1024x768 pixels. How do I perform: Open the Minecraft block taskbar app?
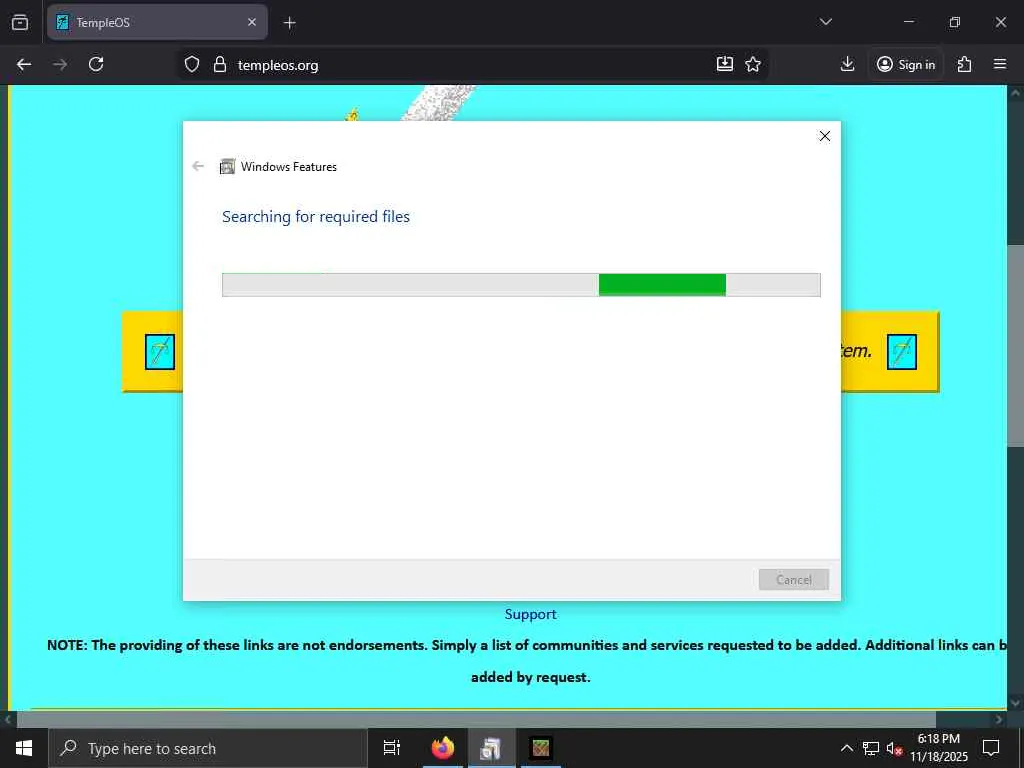541,748
